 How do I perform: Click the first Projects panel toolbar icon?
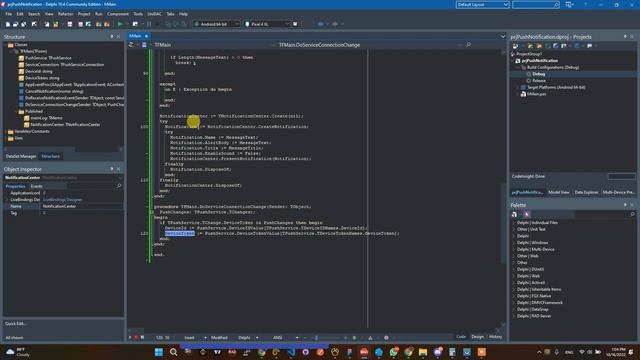pos(515,46)
